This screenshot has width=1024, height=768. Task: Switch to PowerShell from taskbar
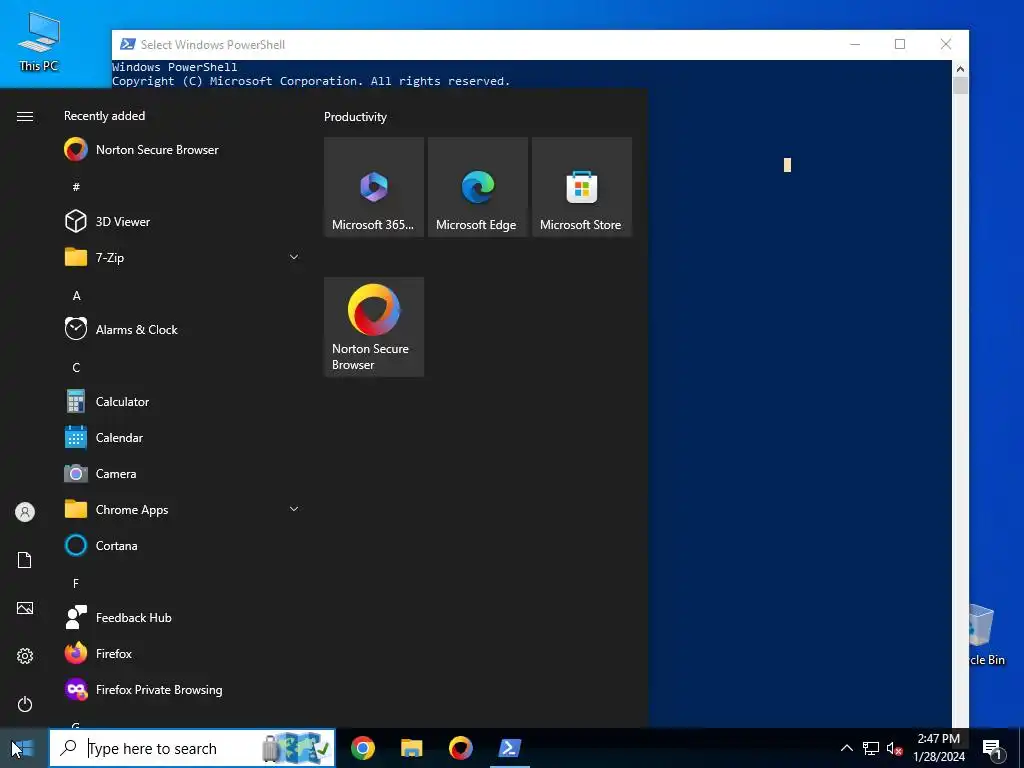(509, 748)
